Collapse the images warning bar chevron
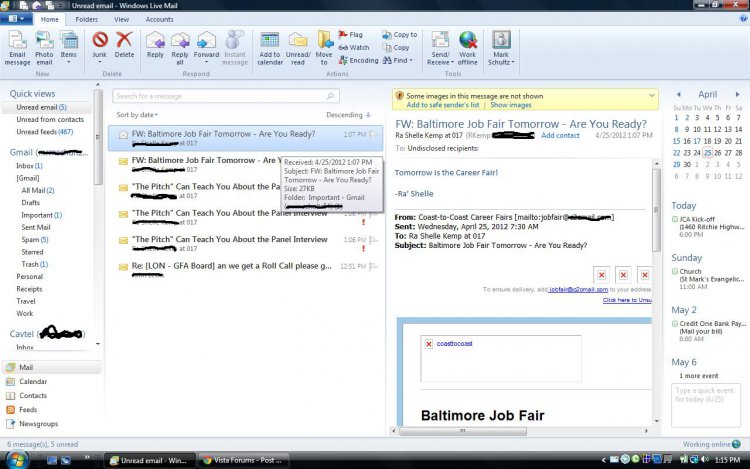Image resolution: width=750 pixels, height=469 pixels. [x=651, y=96]
